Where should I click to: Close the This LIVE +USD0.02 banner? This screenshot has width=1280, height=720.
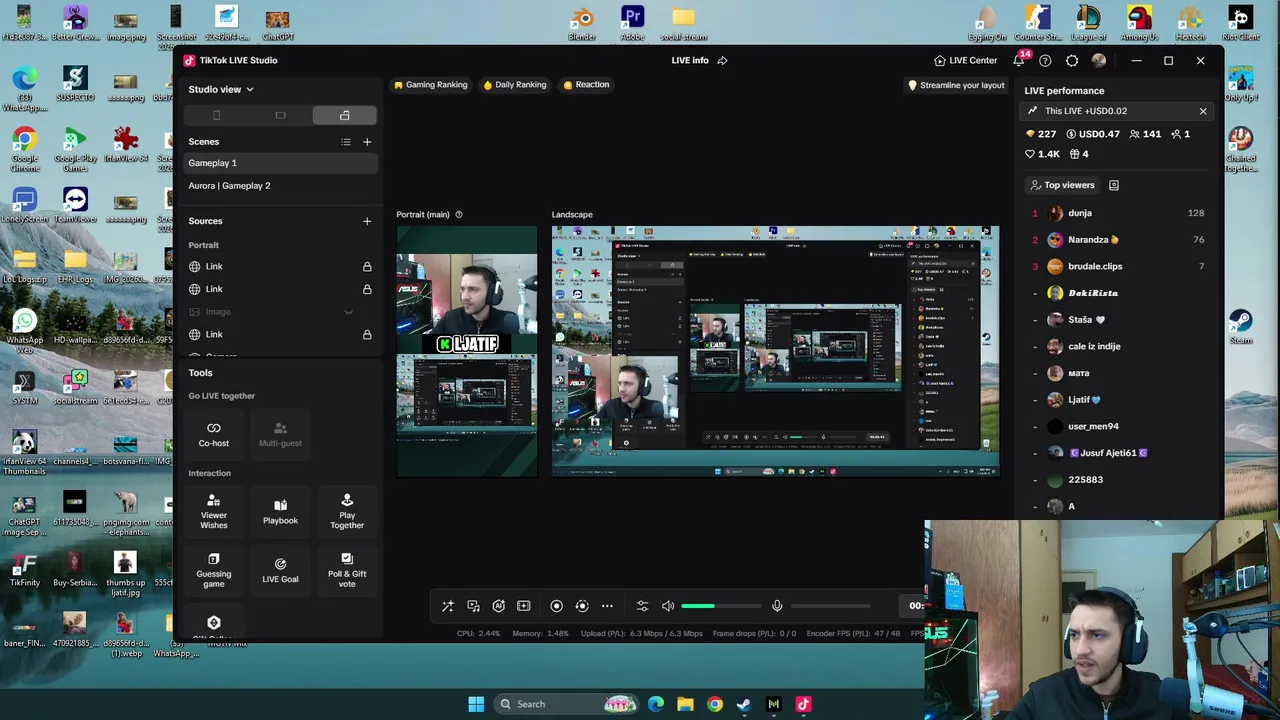coord(1203,111)
